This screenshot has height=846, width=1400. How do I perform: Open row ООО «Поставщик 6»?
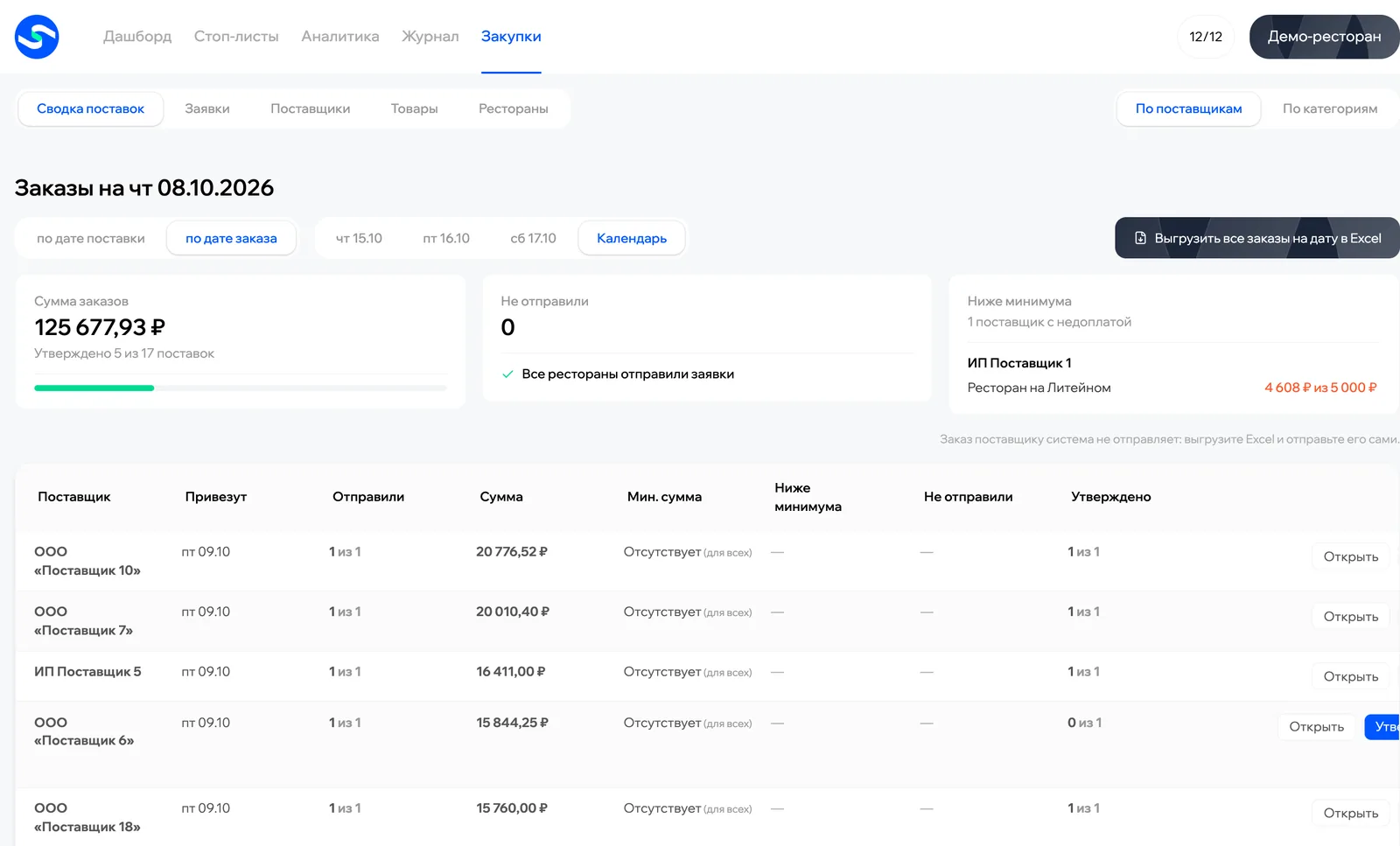(1316, 727)
